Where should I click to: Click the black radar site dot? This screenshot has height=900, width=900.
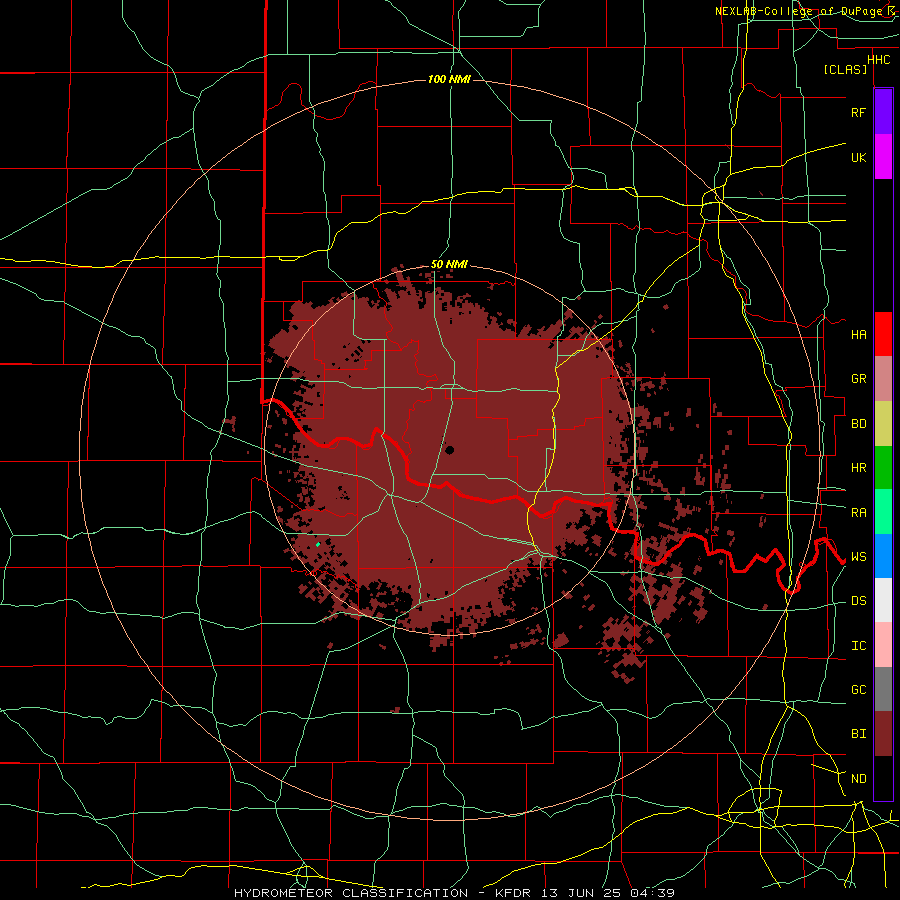point(450,450)
